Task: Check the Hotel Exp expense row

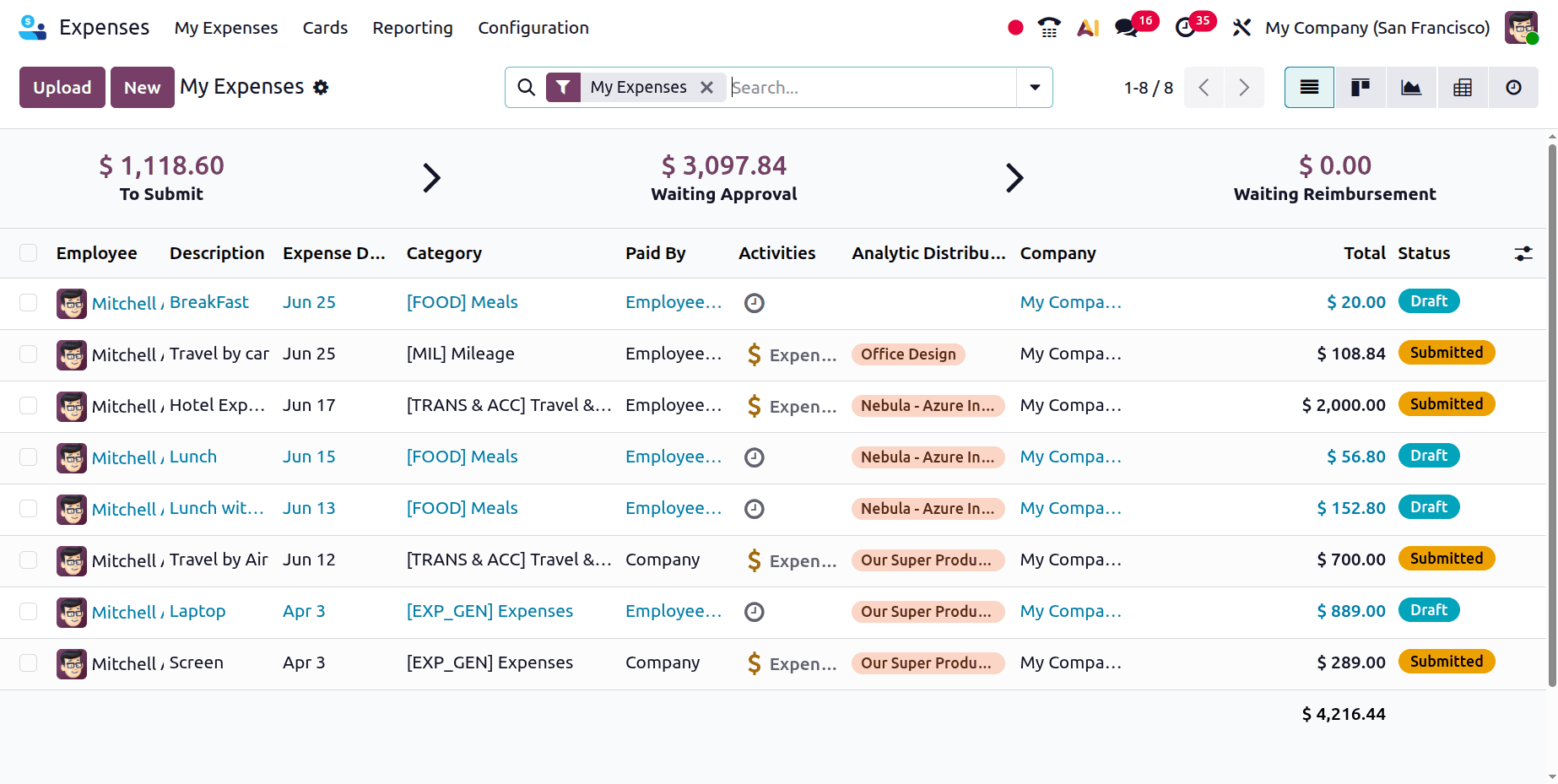Action: click(x=29, y=406)
